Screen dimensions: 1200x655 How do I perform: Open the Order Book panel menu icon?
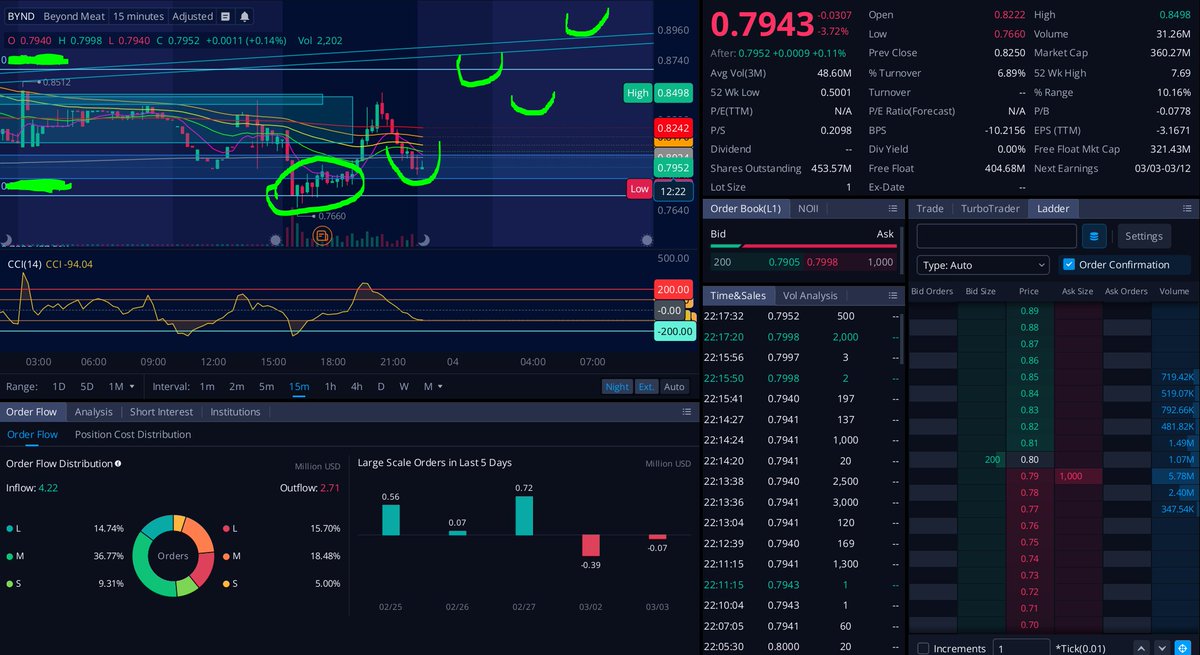point(892,208)
